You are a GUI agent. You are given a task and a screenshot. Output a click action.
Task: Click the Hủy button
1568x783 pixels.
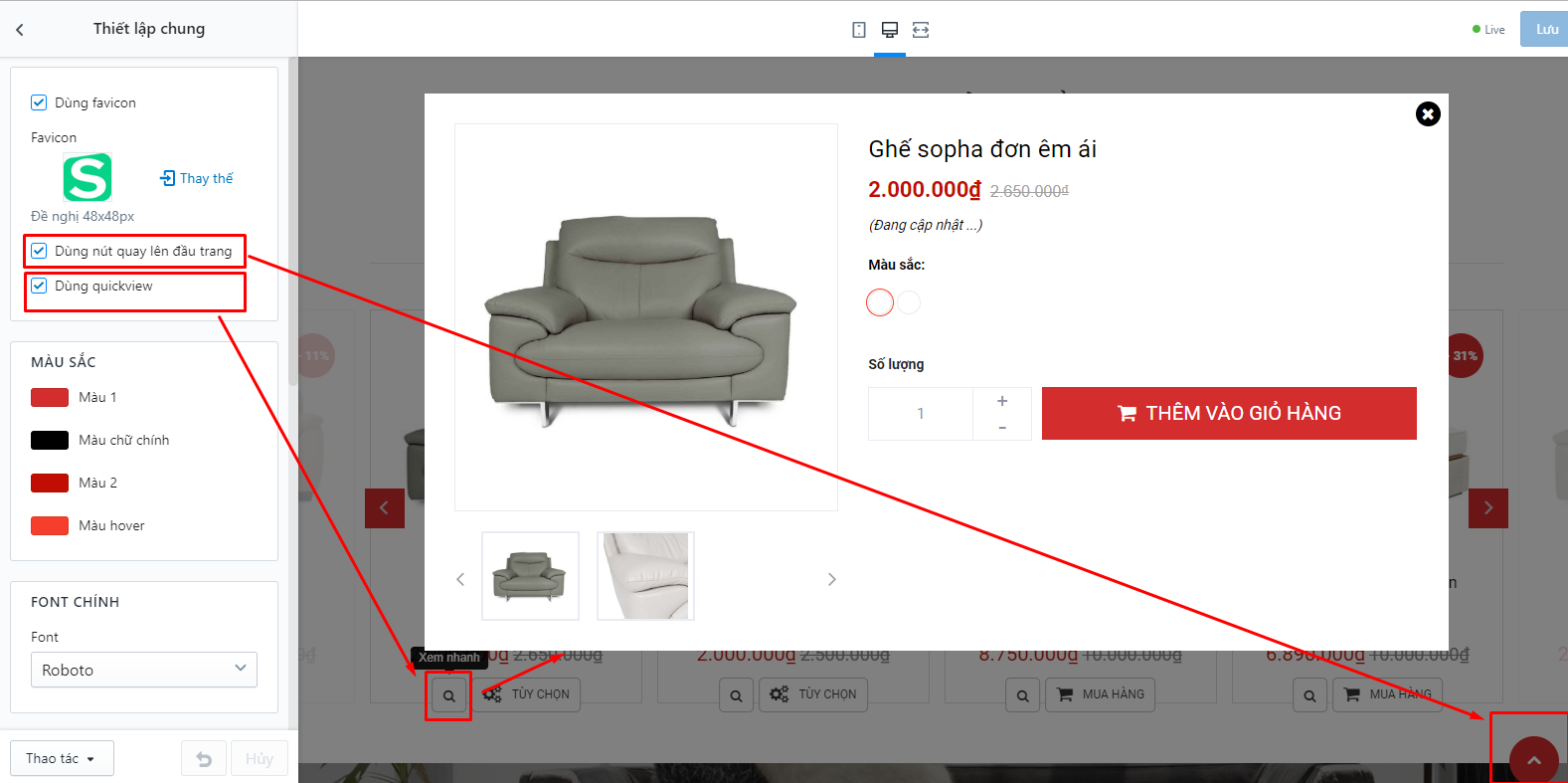[260, 759]
